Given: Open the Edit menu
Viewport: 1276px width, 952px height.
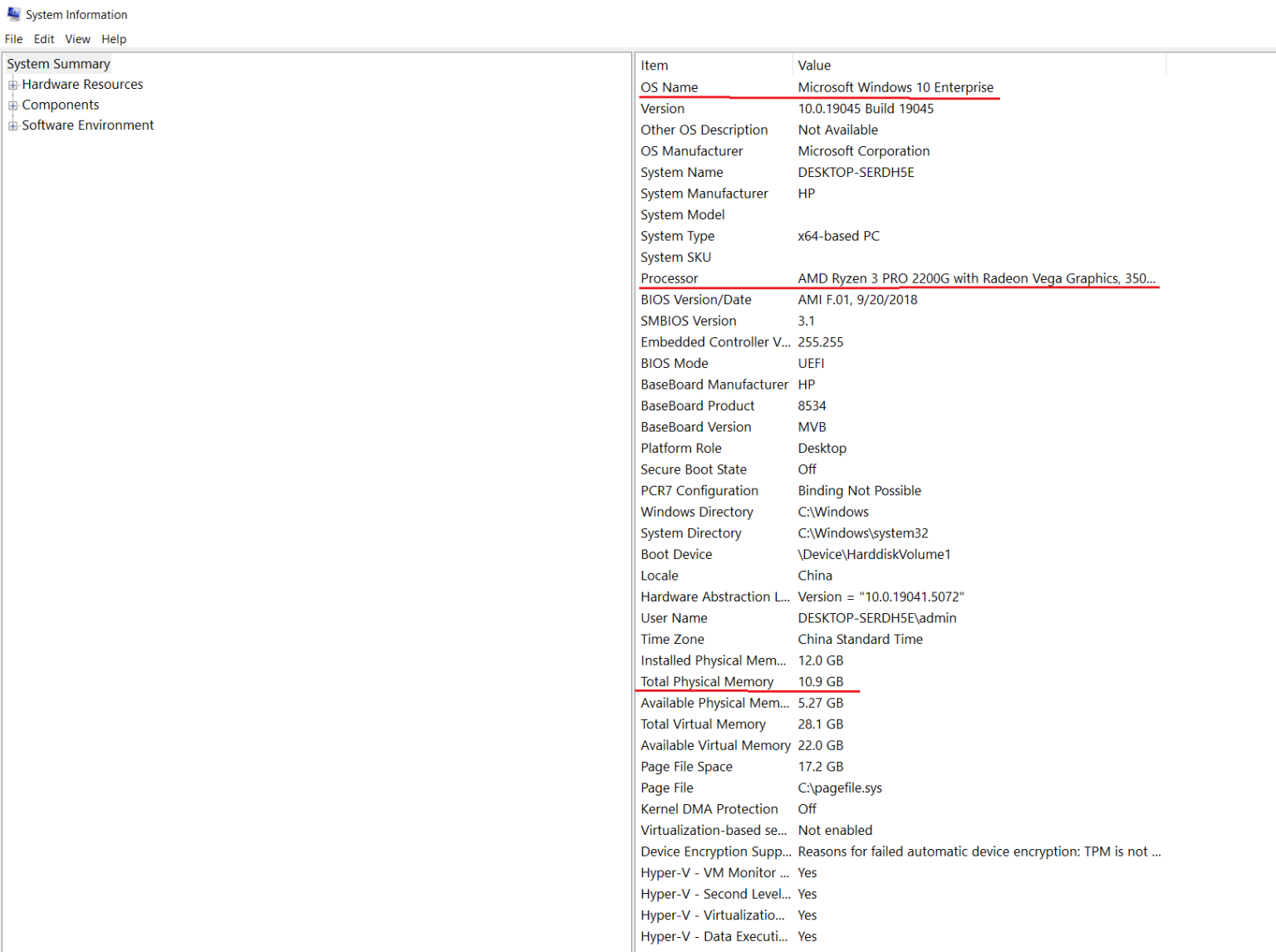Looking at the screenshot, I should 44,39.
